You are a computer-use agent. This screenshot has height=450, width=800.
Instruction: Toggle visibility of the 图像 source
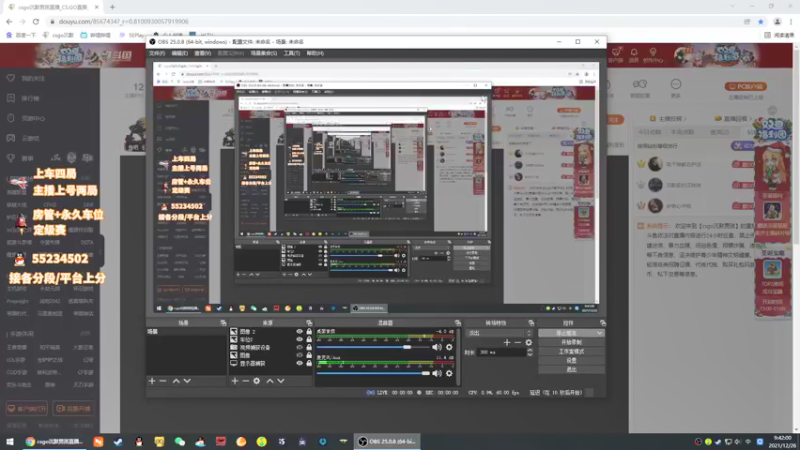299,355
